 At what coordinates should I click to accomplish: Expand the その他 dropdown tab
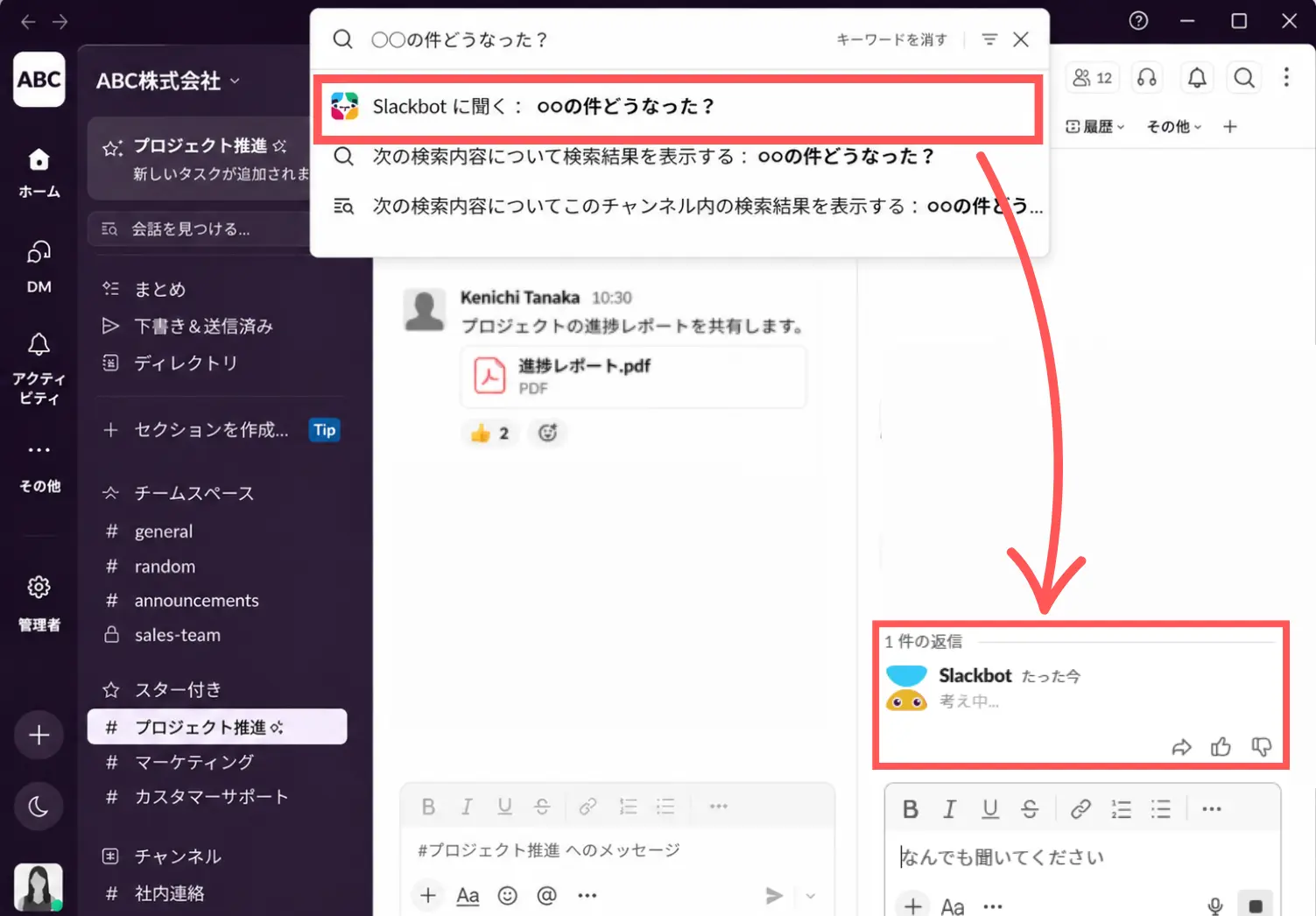[1174, 127]
